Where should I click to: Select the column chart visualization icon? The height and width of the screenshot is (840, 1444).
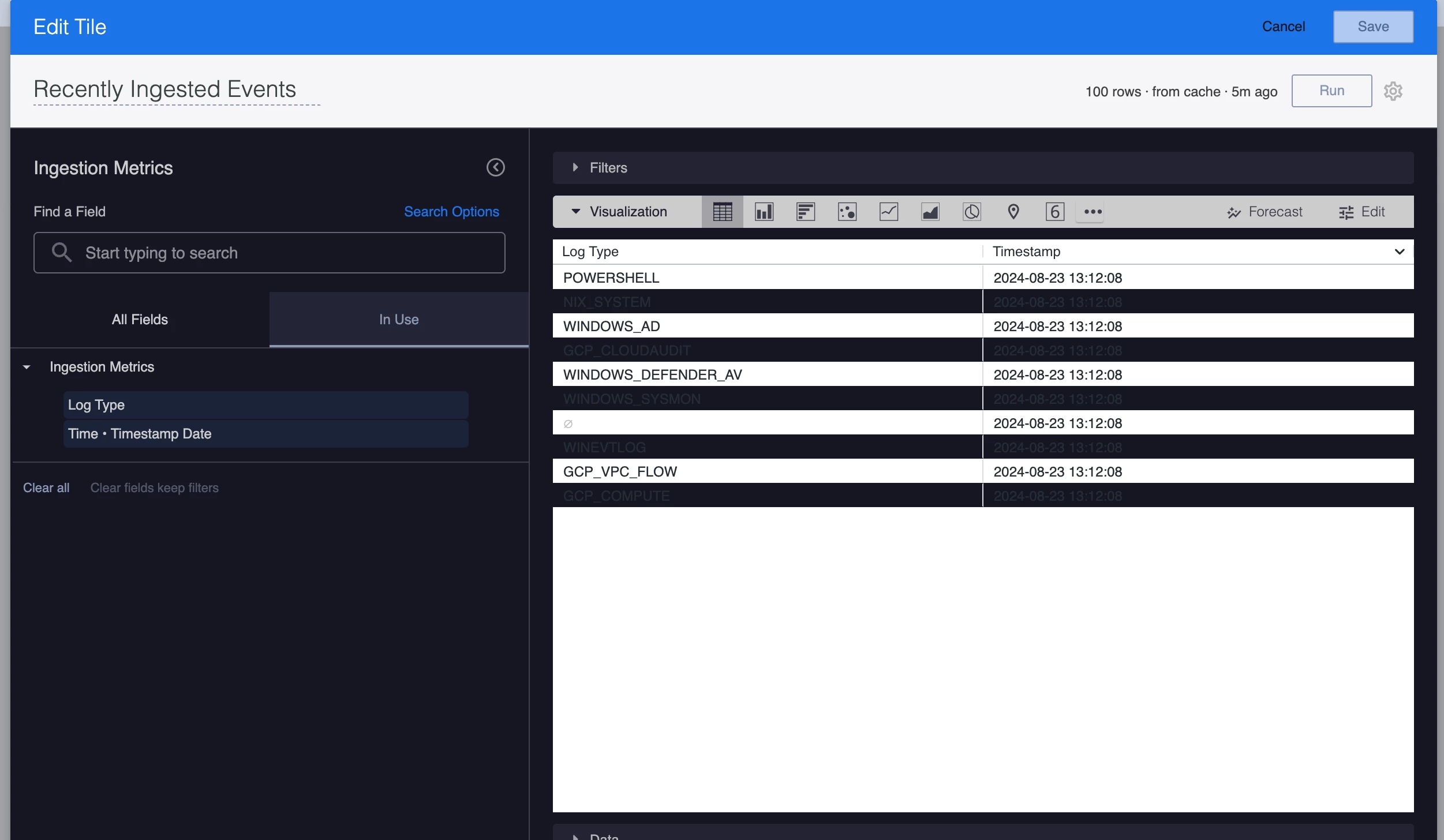click(764, 212)
